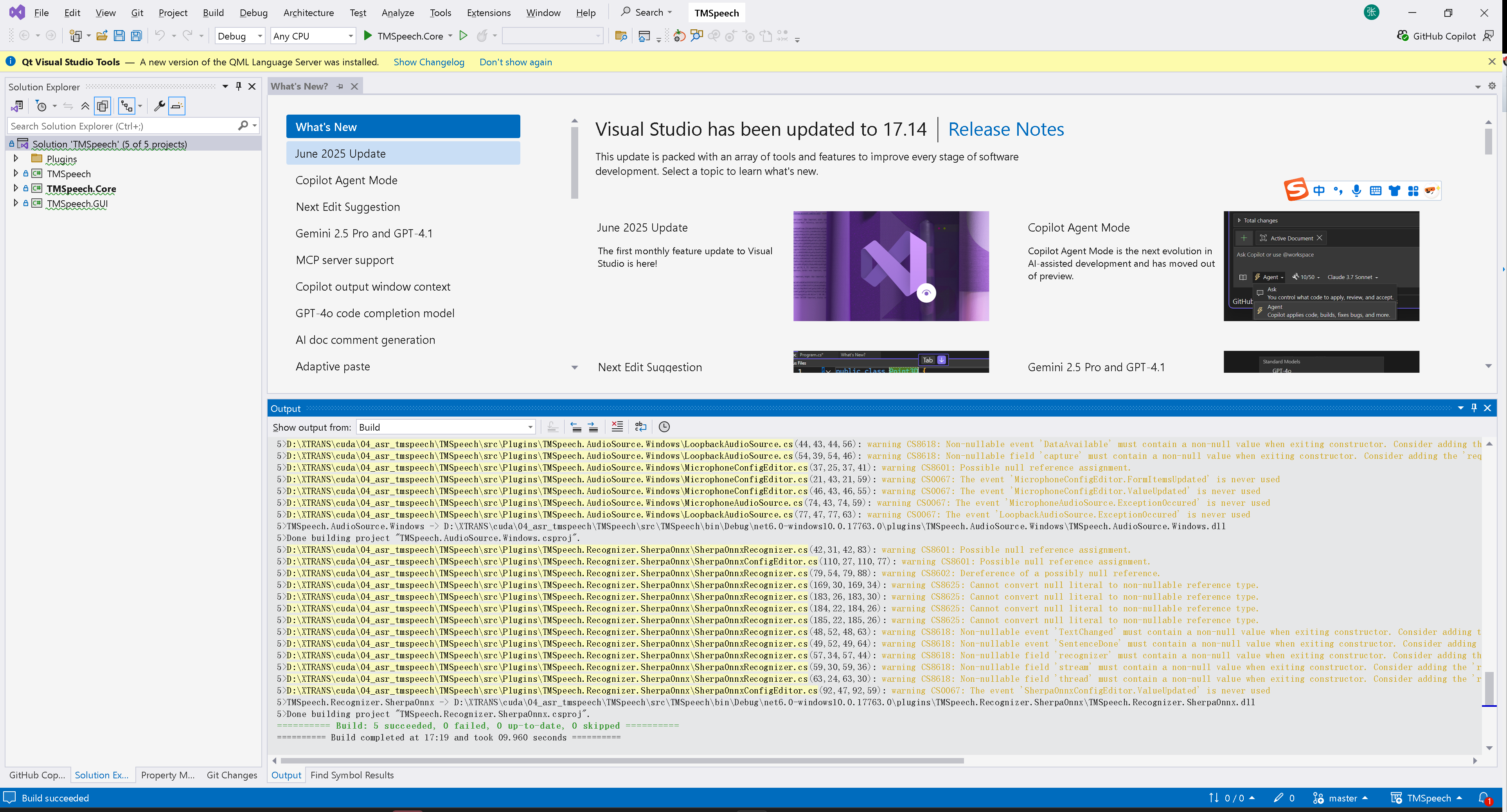Open Solution Explorer Properties wrench icon
1507x812 pixels.
tap(158, 106)
